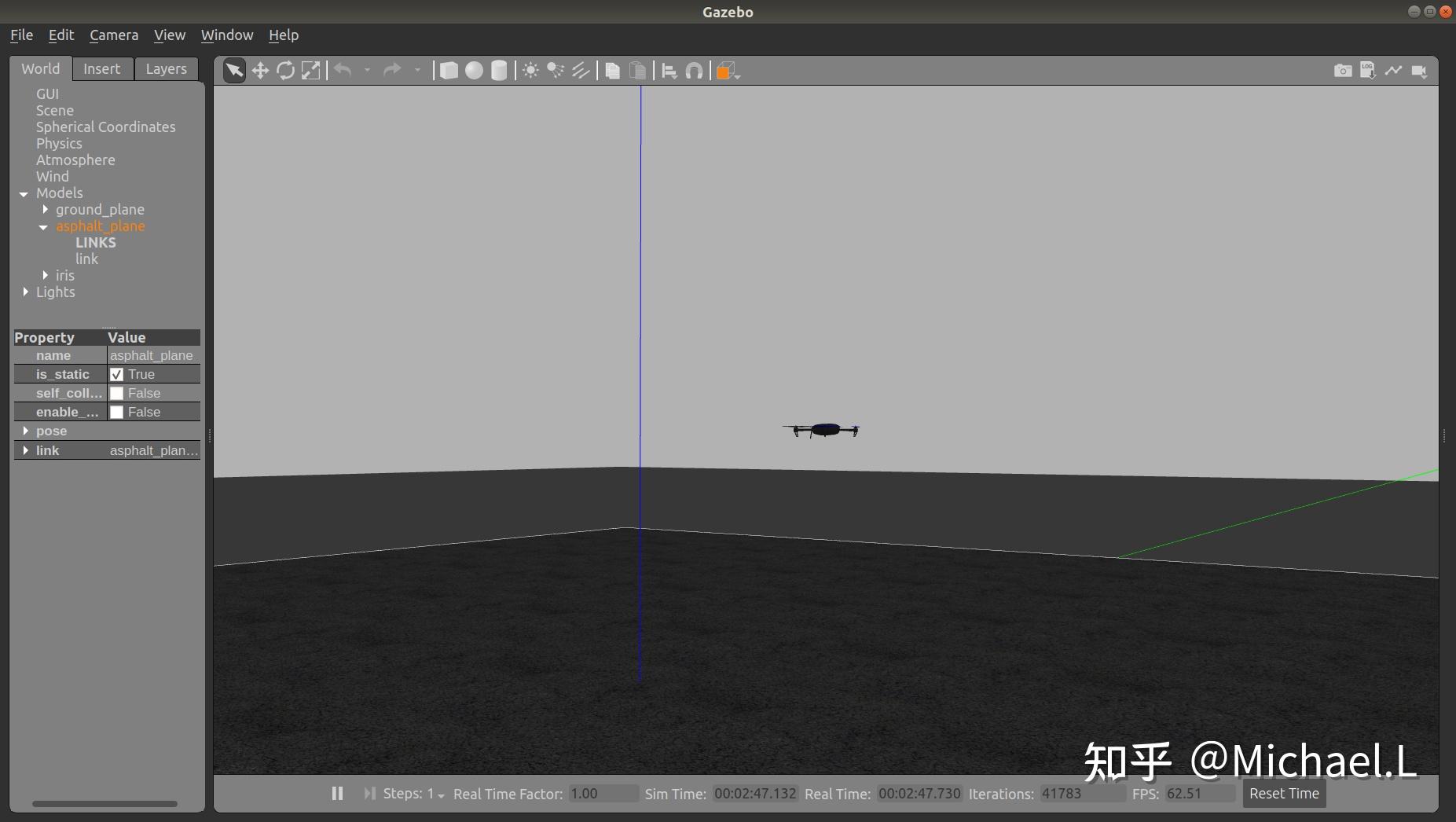Viewport: 1456px width, 822px height.
Task: Click the left panel horizontal scrollbar
Action: pos(105,804)
